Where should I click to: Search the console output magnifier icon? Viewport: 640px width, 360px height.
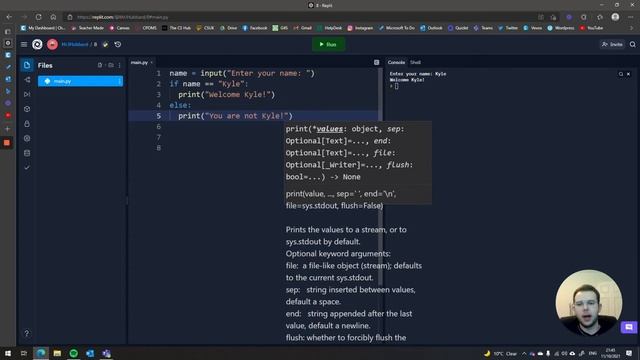click(x=621, y=74)
